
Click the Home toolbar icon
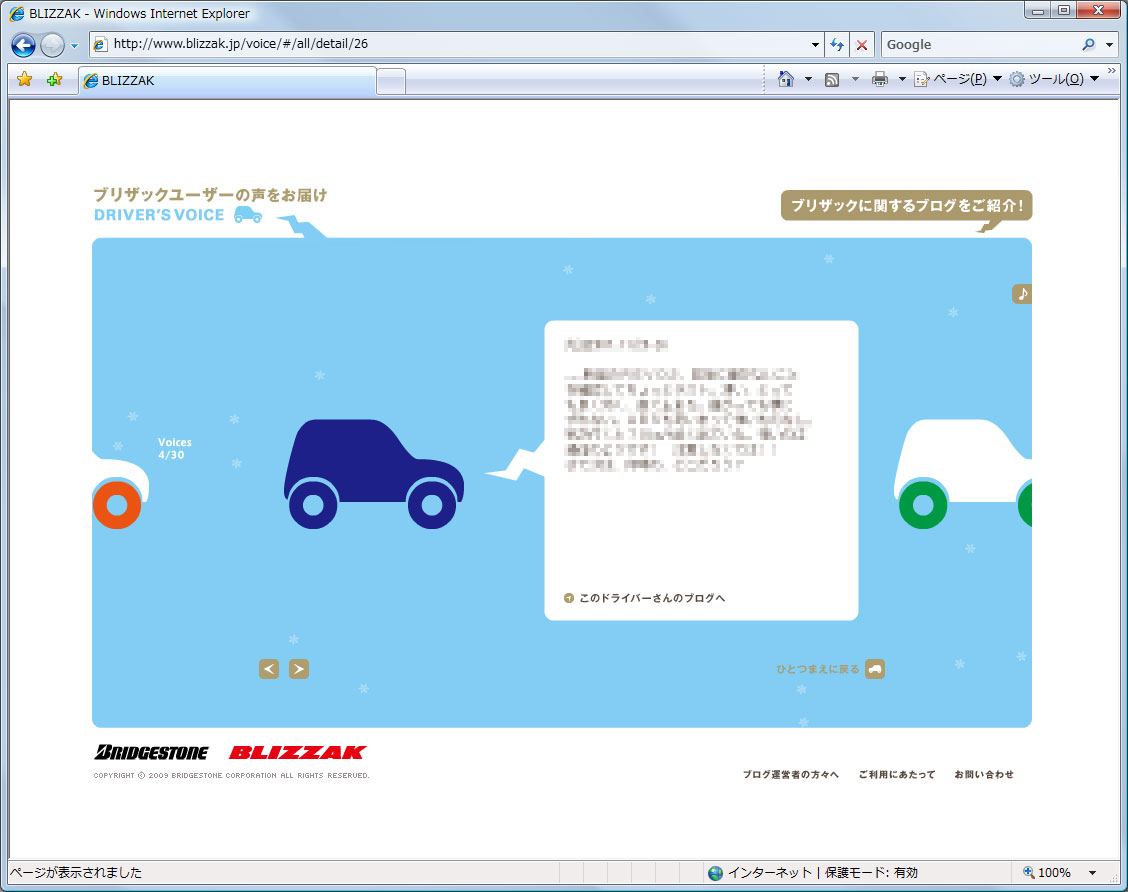click(786, 79)
